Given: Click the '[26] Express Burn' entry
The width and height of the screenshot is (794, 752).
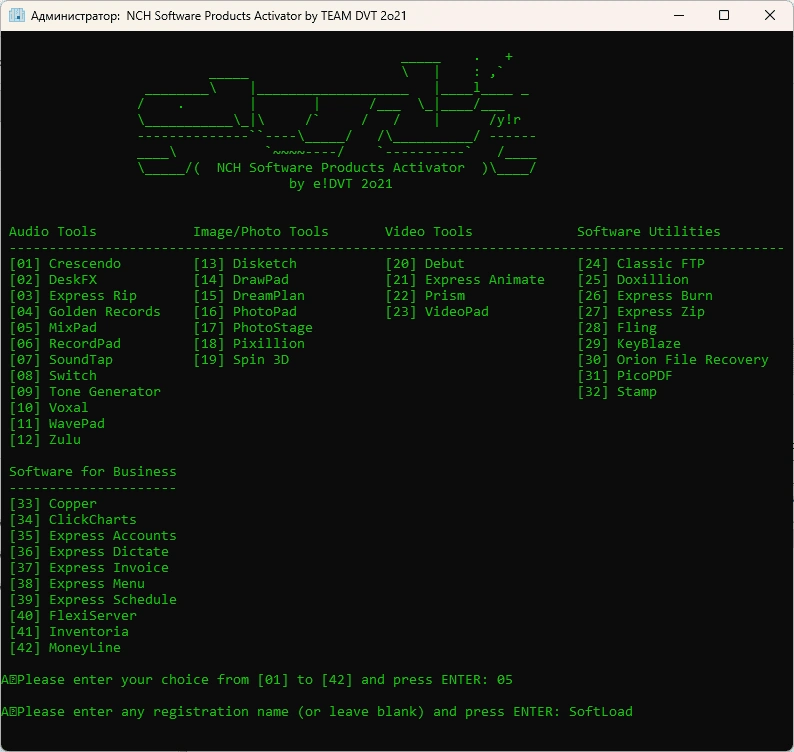Looking at the screenshot, I should [645, 296].
